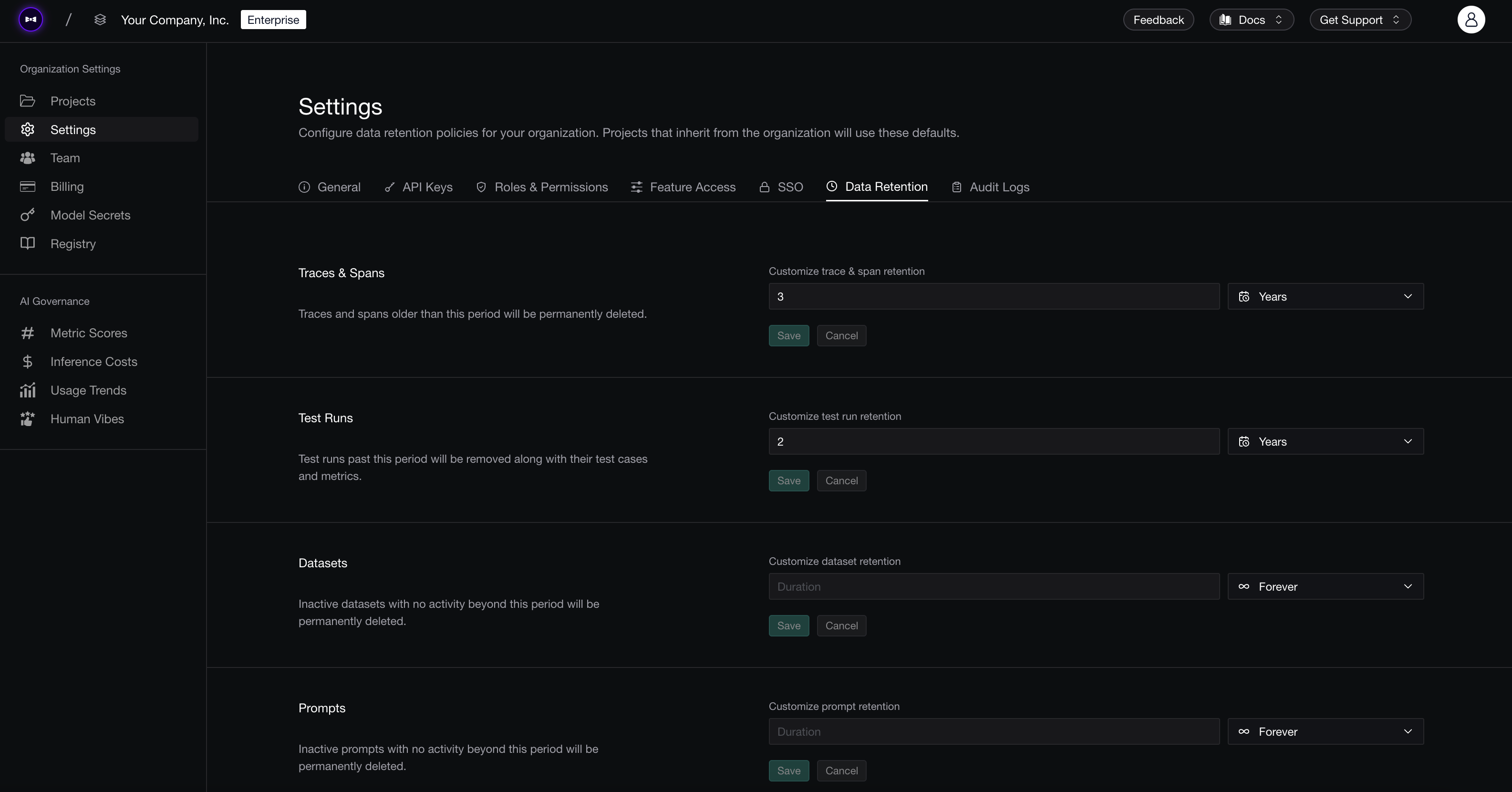Open the Test Runs Years dropdown
The width and height of the screenshot is (1512, 792).
(x=1326, y=441)
